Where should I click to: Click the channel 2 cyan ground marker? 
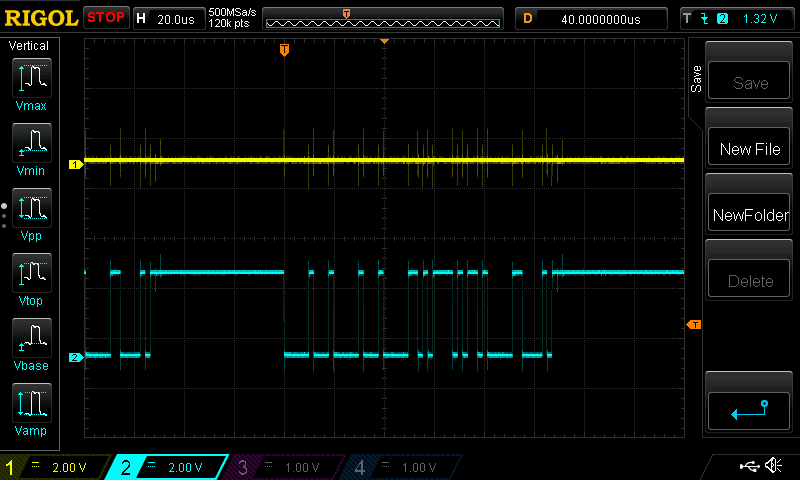coord(76,357)
